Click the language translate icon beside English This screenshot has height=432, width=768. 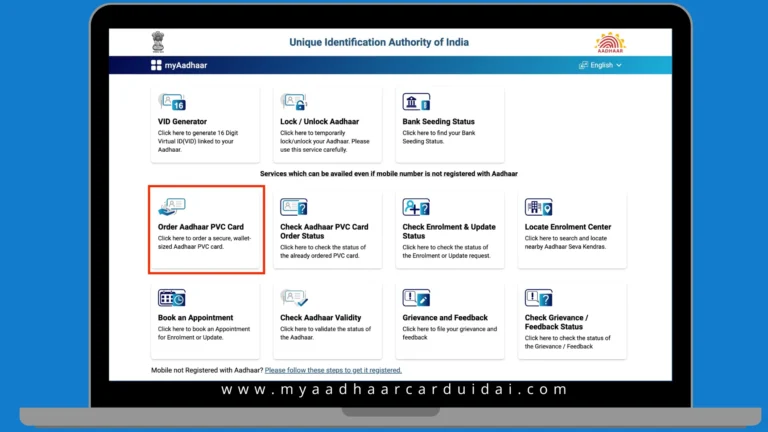click(x=583, y=65)
